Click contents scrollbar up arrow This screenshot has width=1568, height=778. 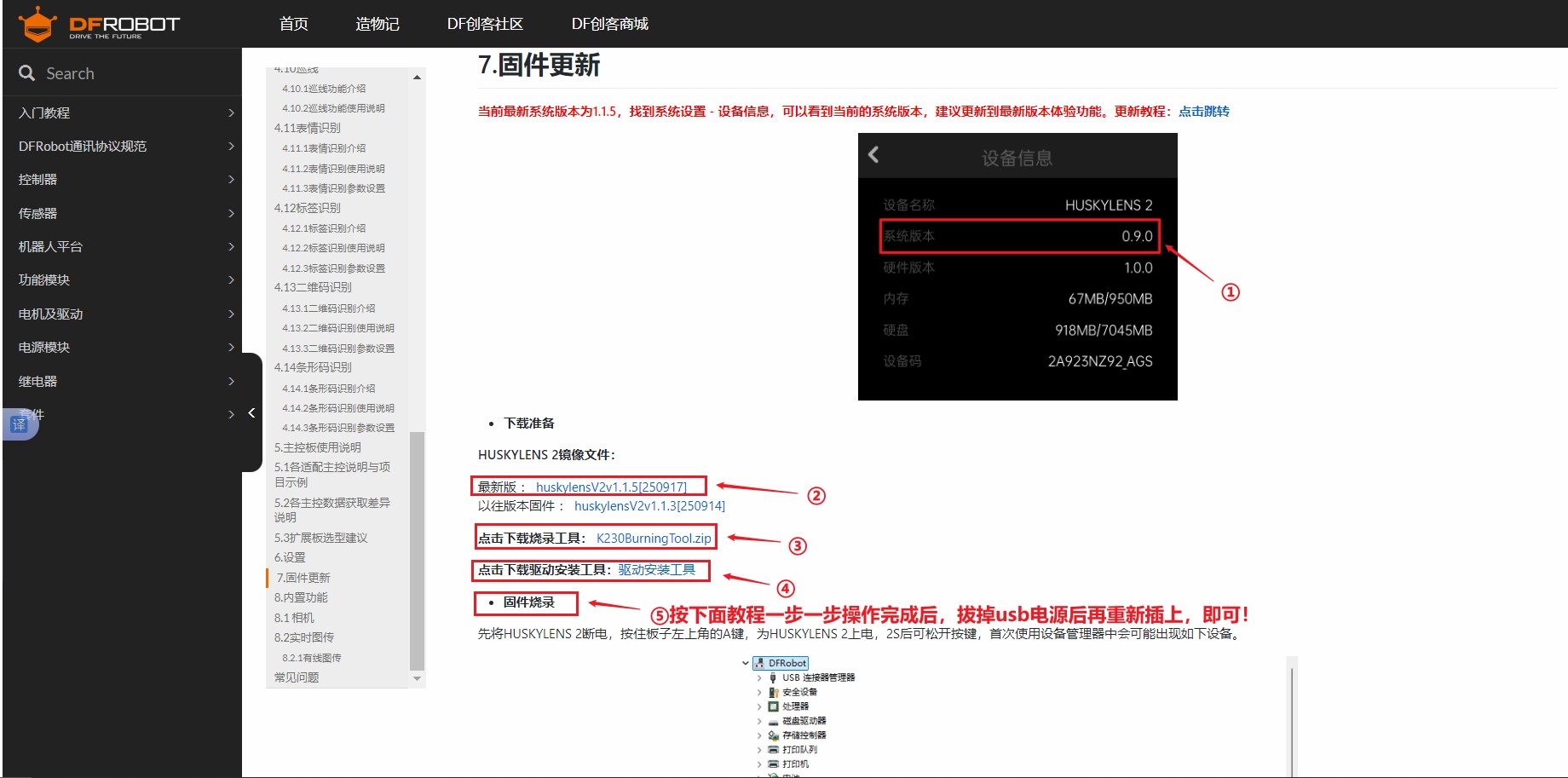click(x=417, y=78)
